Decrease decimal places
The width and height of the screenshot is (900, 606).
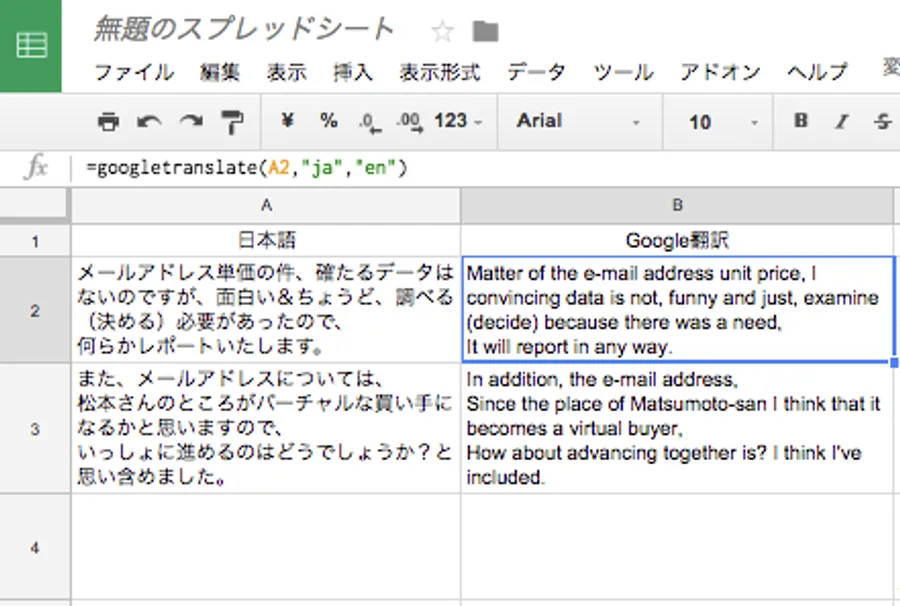tap(370, 123)
